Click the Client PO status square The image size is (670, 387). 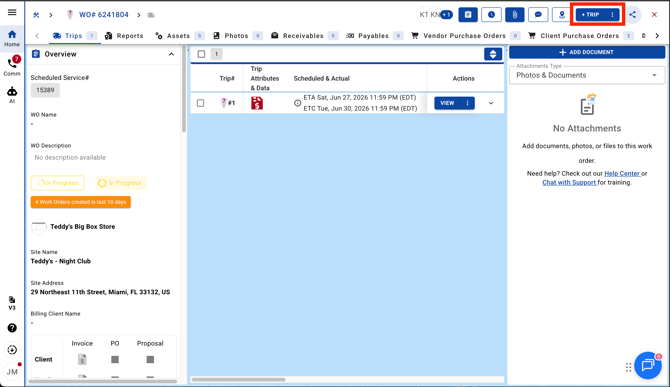click(x=115, y=360)
